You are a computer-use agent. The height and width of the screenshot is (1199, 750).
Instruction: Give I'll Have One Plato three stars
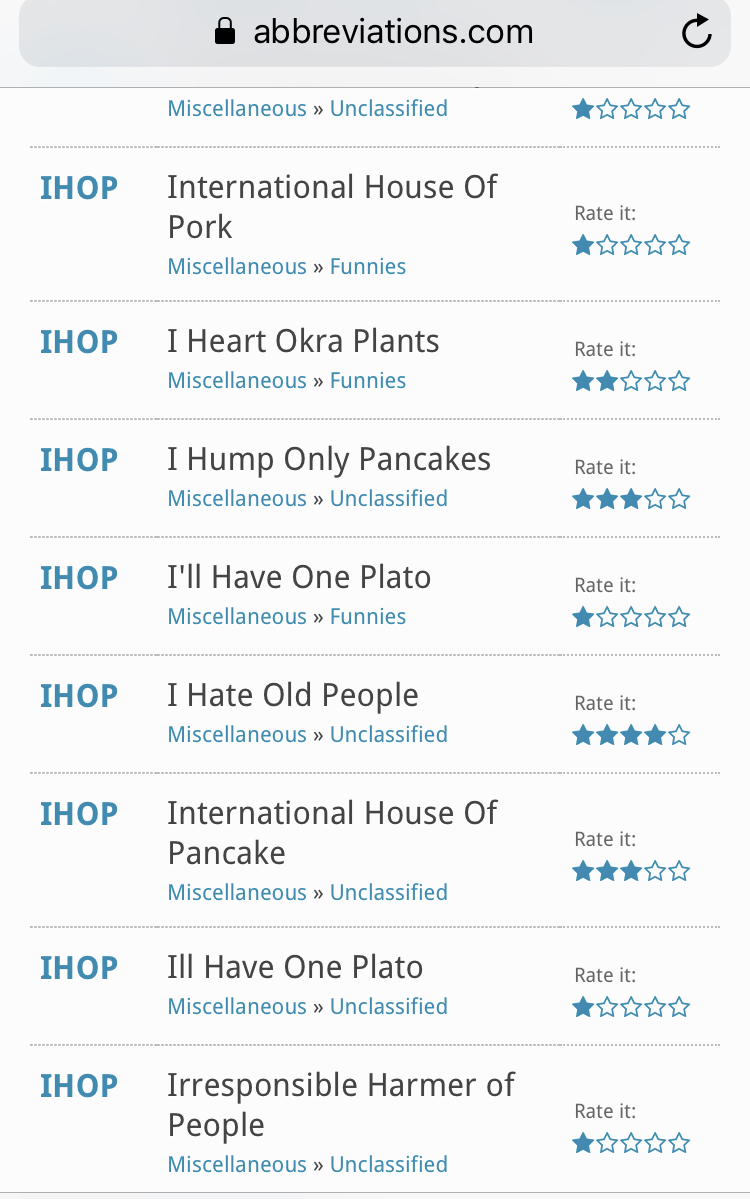click(631, 617)
